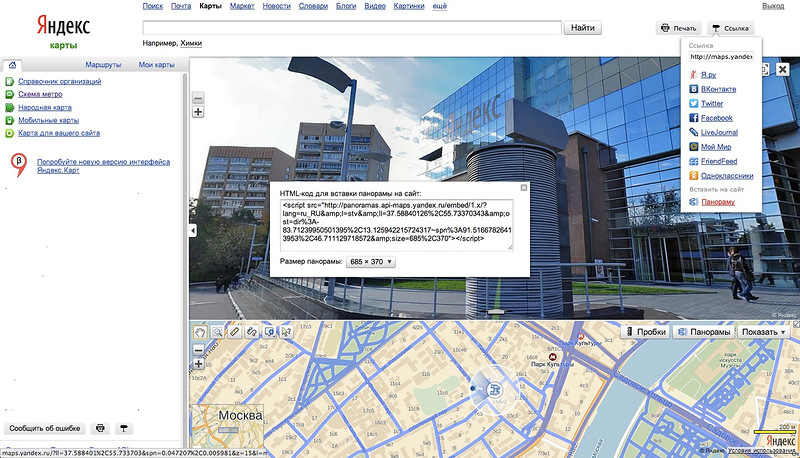
Task: Click the Химки example link
Action: [191, 43]
